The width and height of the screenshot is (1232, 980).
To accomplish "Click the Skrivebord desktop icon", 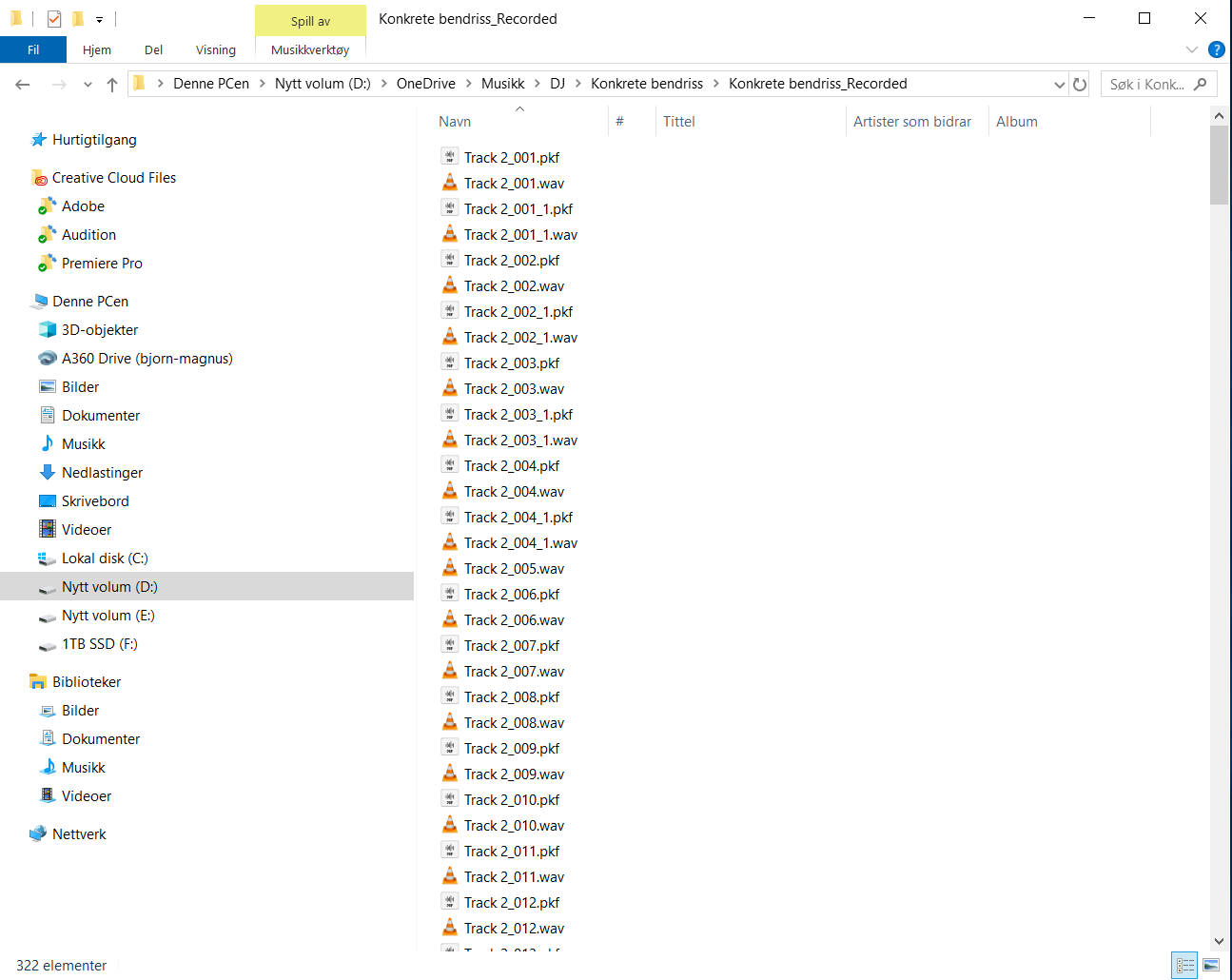I will [48, 501].
